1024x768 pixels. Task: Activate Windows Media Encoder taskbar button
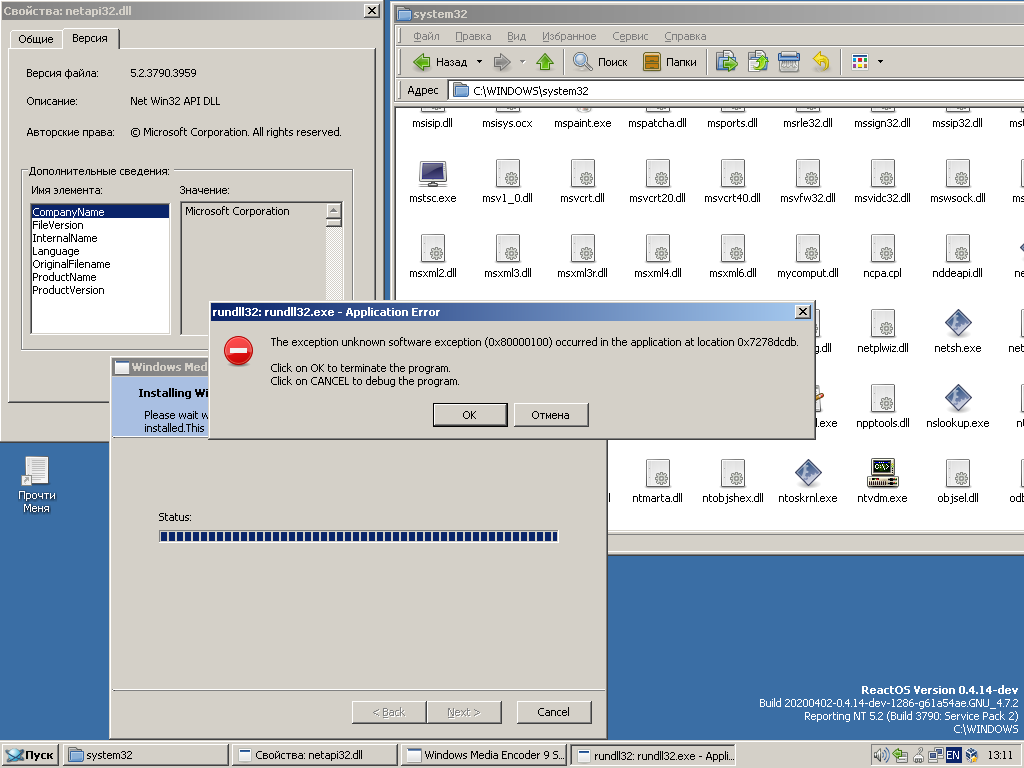[484, 755]
